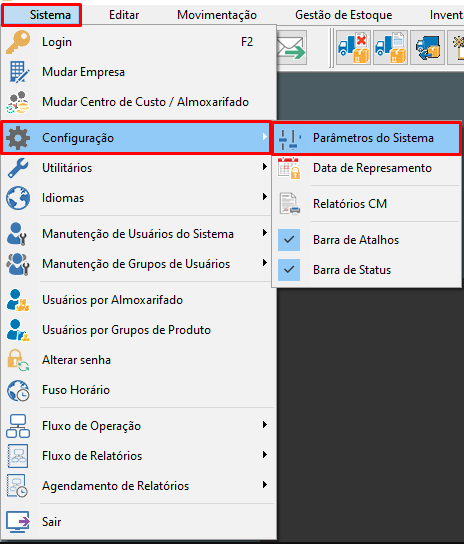Expand the Idiomas submenu arrow
Viewport: 464px width, 544px height.
click(265, 197)
